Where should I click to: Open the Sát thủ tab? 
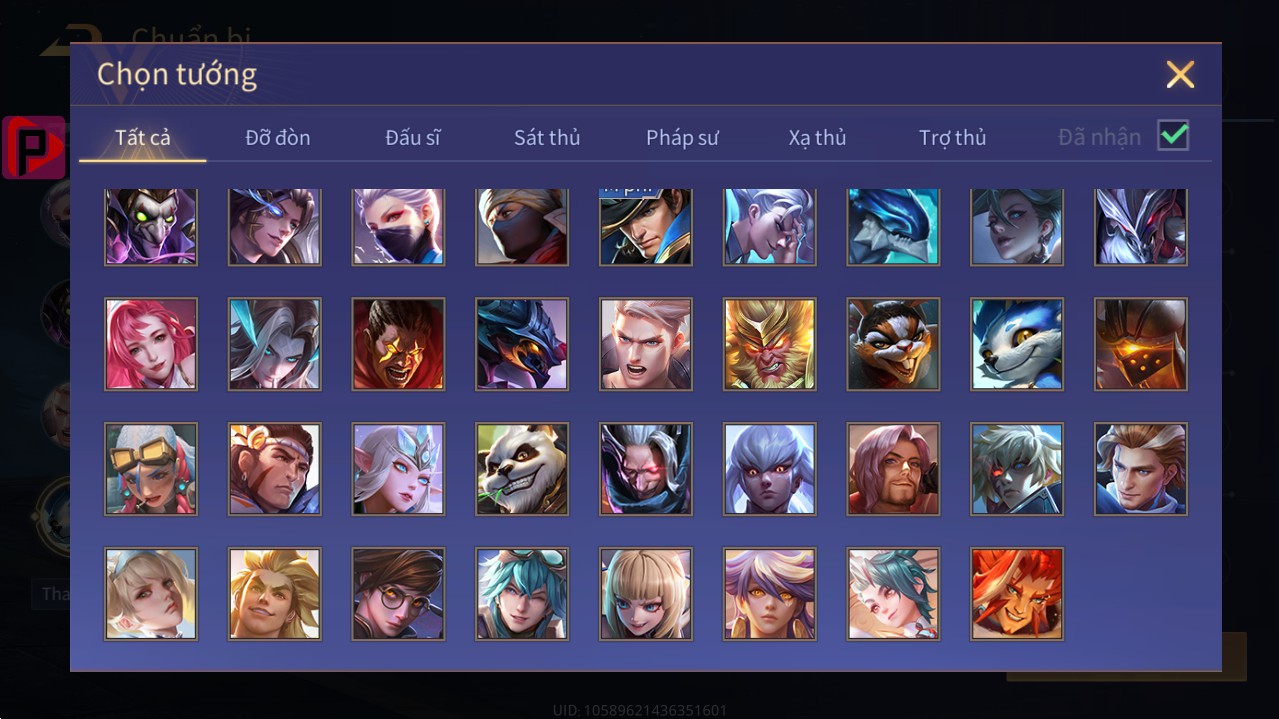(547, 138)
